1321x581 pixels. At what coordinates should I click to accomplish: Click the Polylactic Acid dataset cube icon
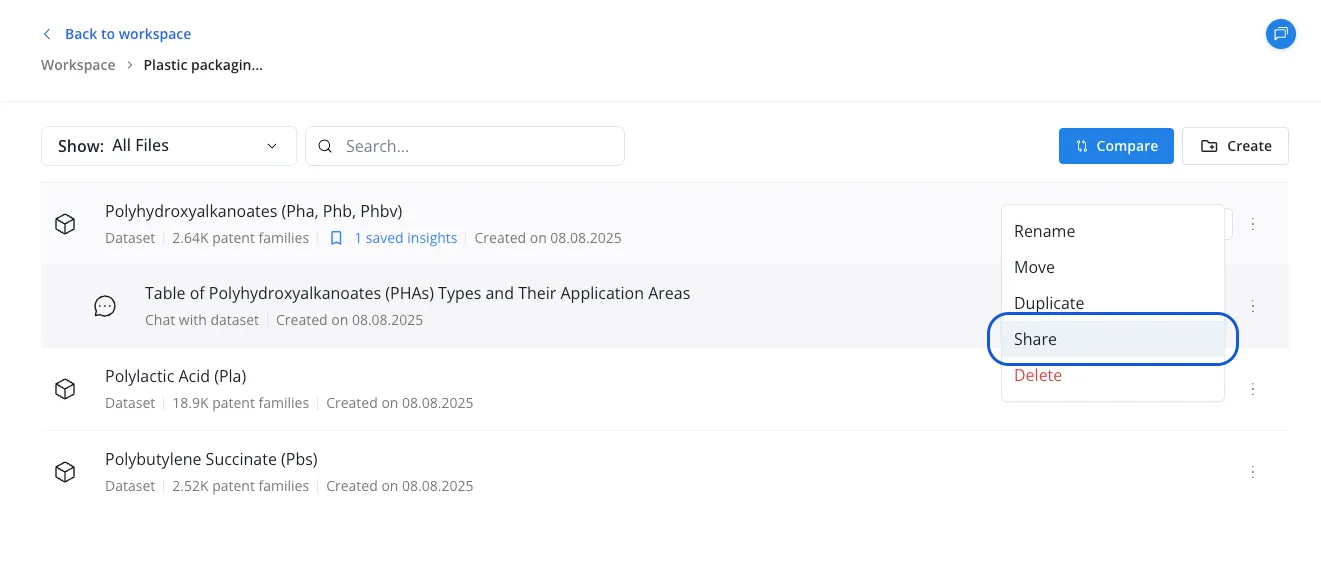(x=65, y=389)
